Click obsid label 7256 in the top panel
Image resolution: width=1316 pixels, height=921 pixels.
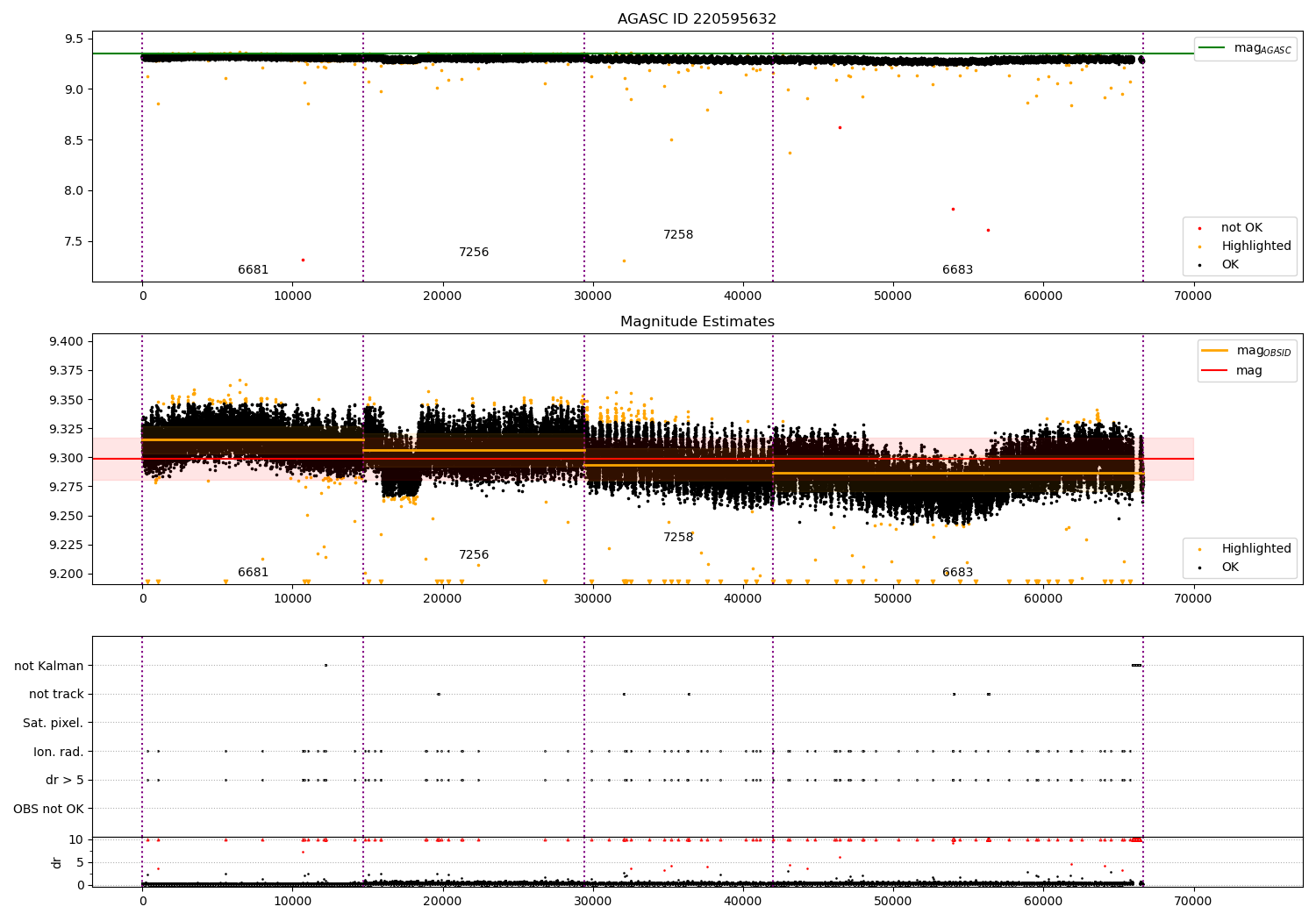point(474,253)
